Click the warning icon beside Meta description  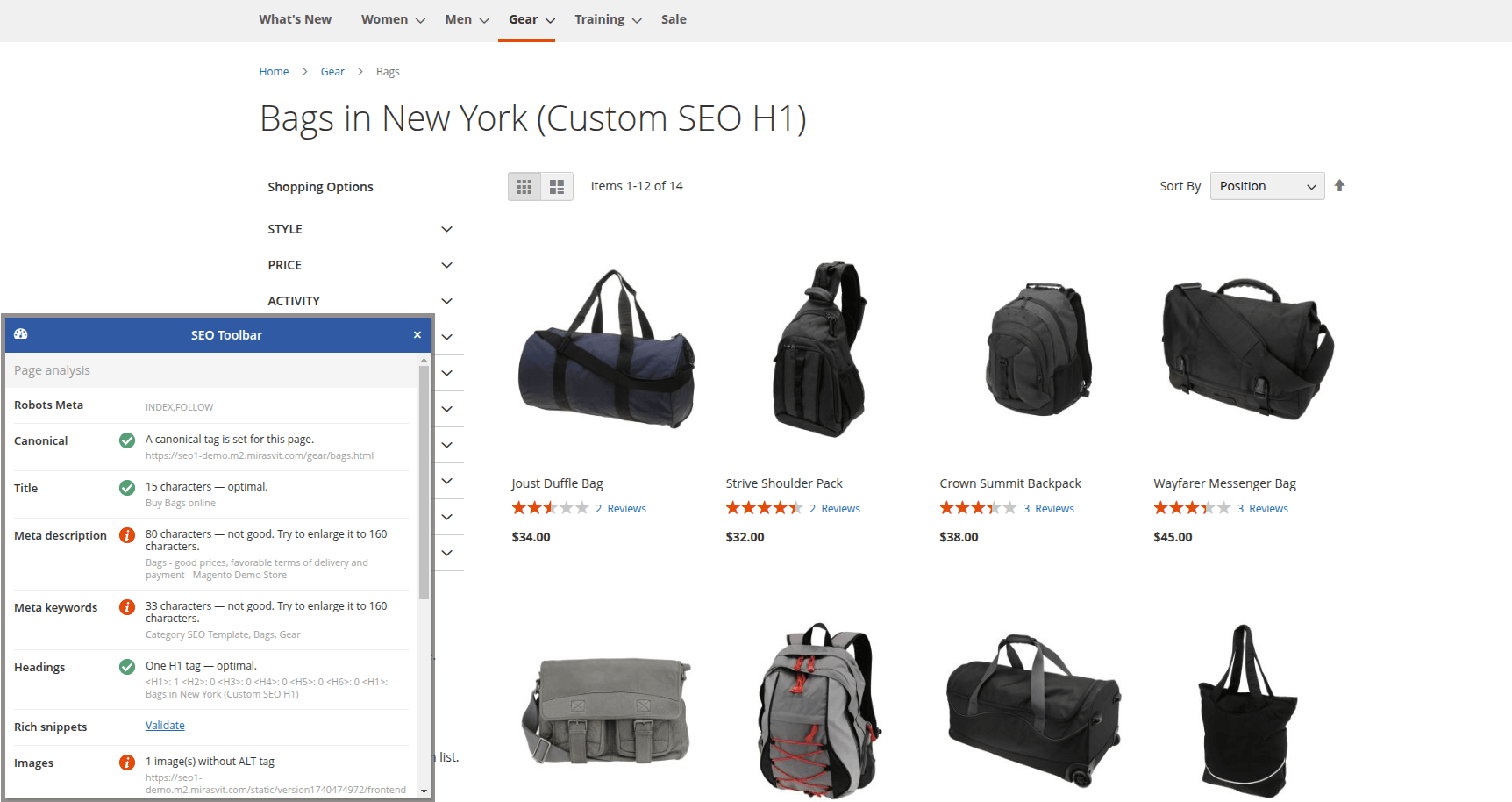pos(126,534)
